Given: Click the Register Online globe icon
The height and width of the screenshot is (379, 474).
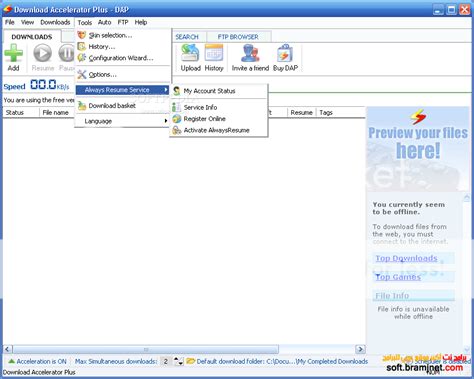Looking at the screenshot, I should coord(177,119).
